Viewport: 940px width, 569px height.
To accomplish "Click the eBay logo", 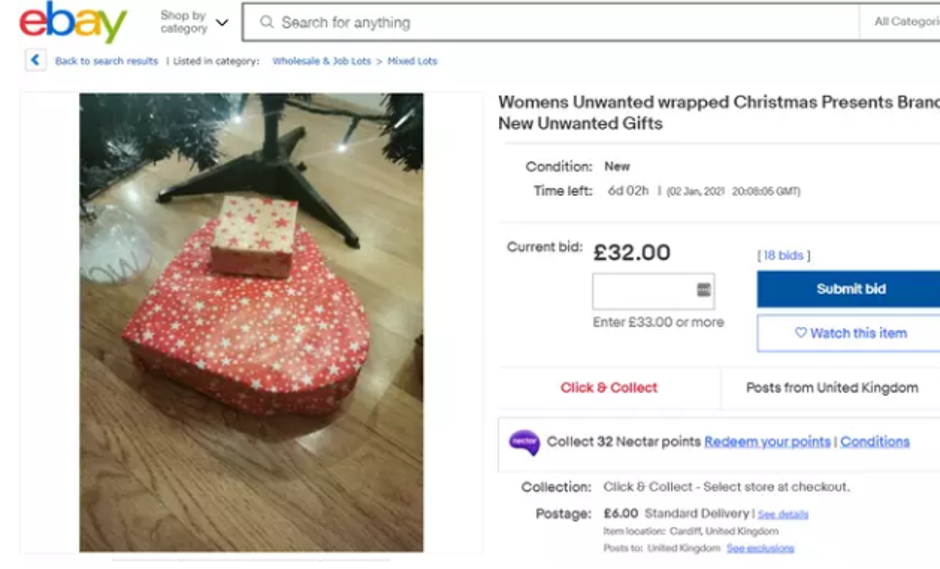I will pyautogui.click(x=73, y=22).
